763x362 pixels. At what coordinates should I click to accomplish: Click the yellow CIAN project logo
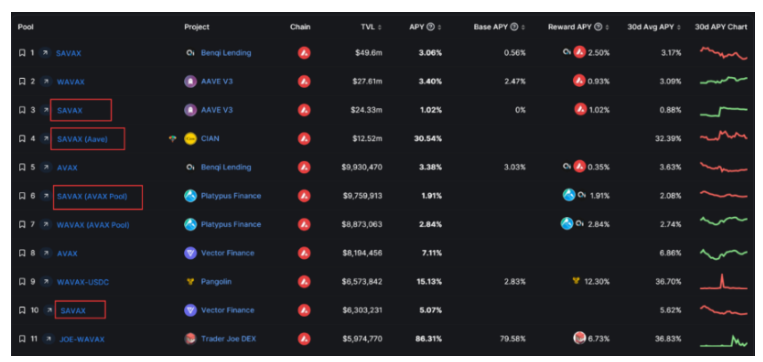tap(190, 139)
